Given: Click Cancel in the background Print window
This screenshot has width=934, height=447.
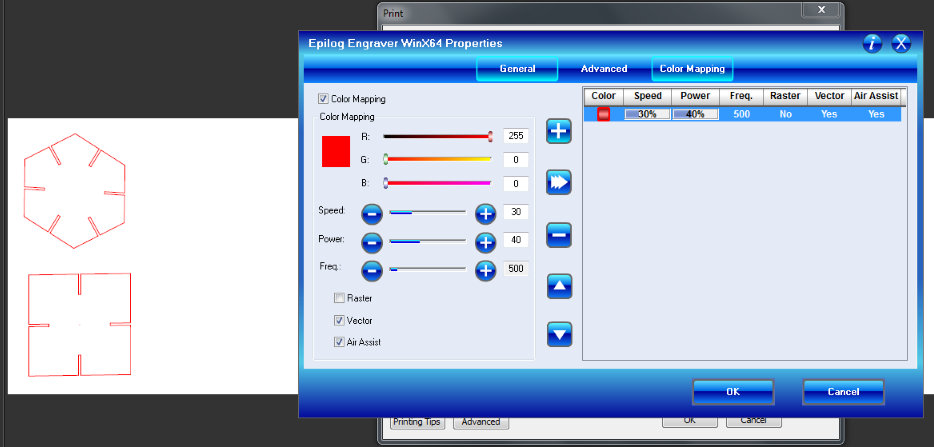Looking at the screenshot, I should [x=754, y=421].
